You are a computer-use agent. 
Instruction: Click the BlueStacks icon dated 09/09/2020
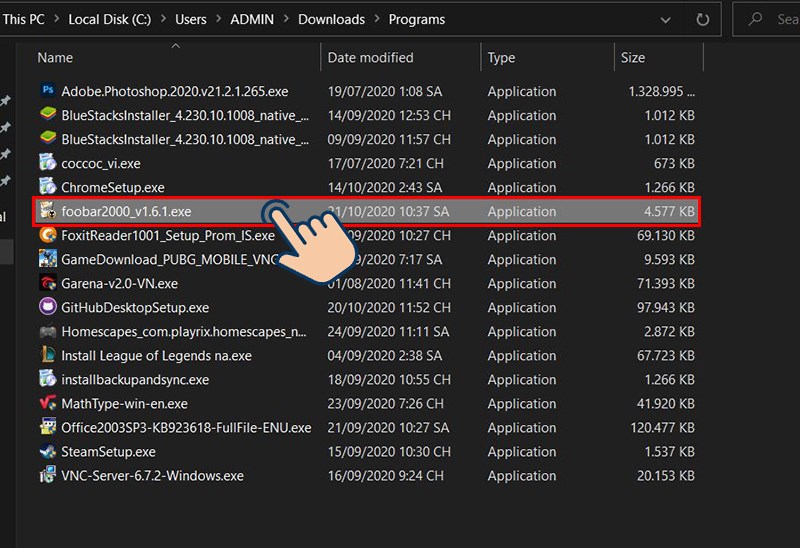(48, 138)
